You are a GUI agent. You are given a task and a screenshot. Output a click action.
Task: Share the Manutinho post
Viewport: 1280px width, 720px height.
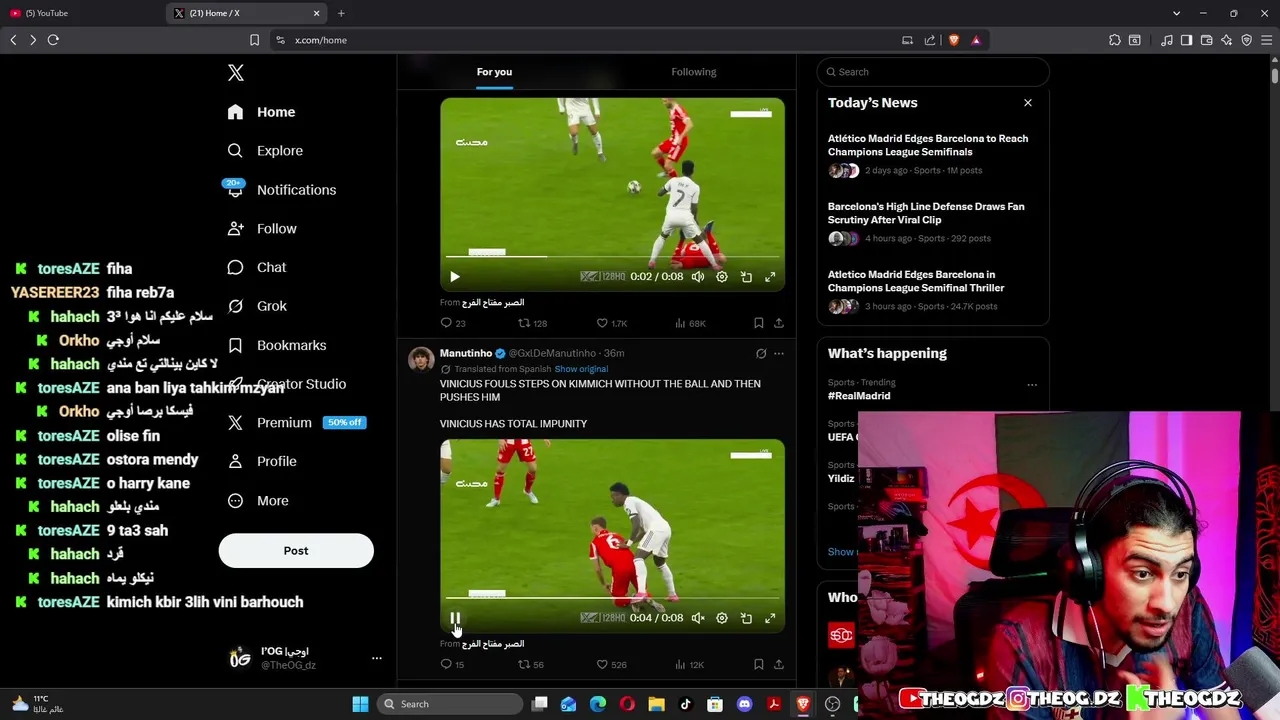click(x=779, y=664)
